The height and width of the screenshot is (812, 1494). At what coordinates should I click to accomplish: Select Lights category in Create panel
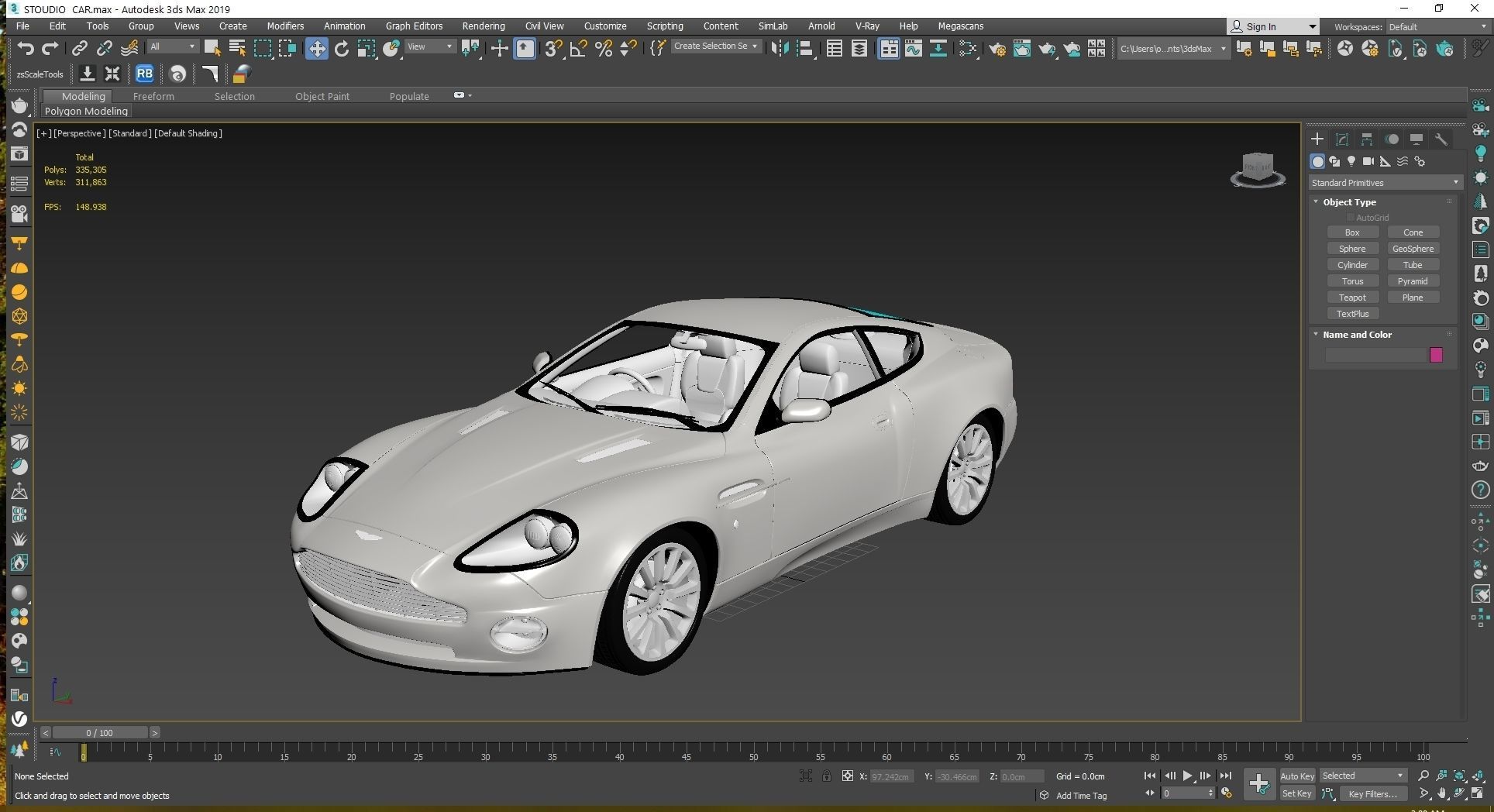click(1351, 161)
